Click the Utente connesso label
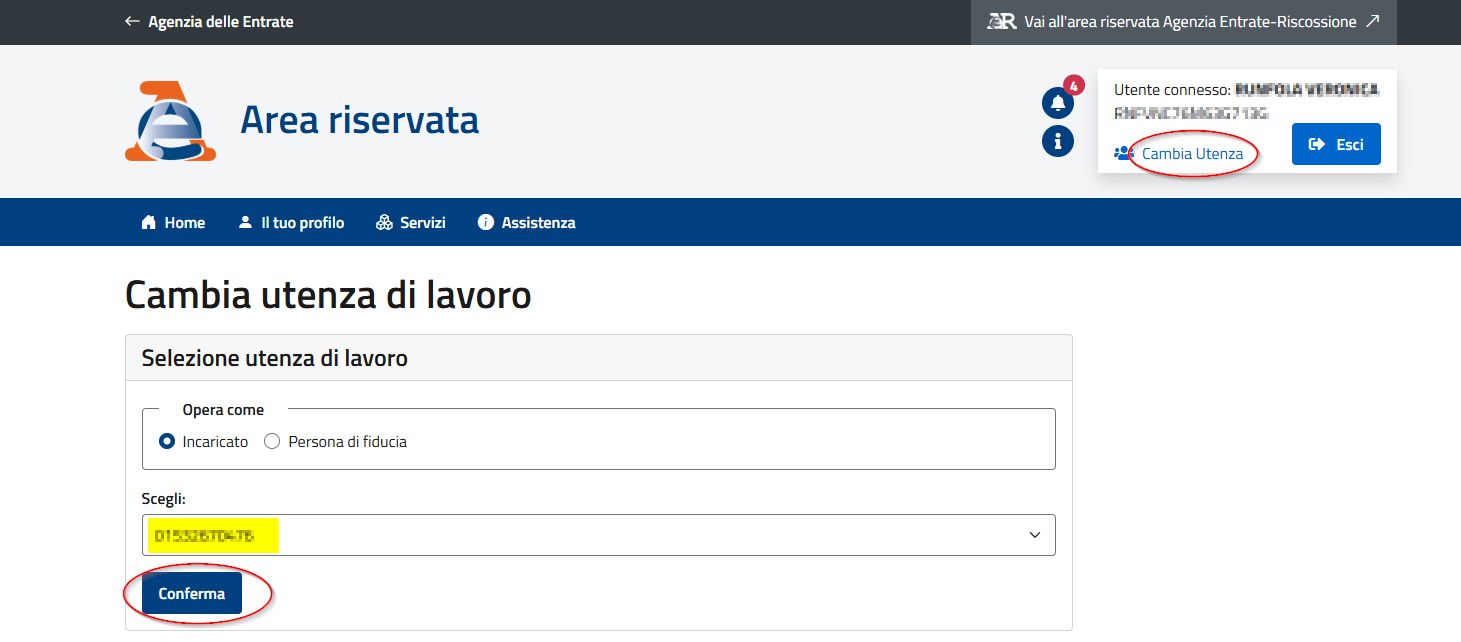Image resolution: width=1461 pixels, height=642 pixels. (x=1172, y=90)
